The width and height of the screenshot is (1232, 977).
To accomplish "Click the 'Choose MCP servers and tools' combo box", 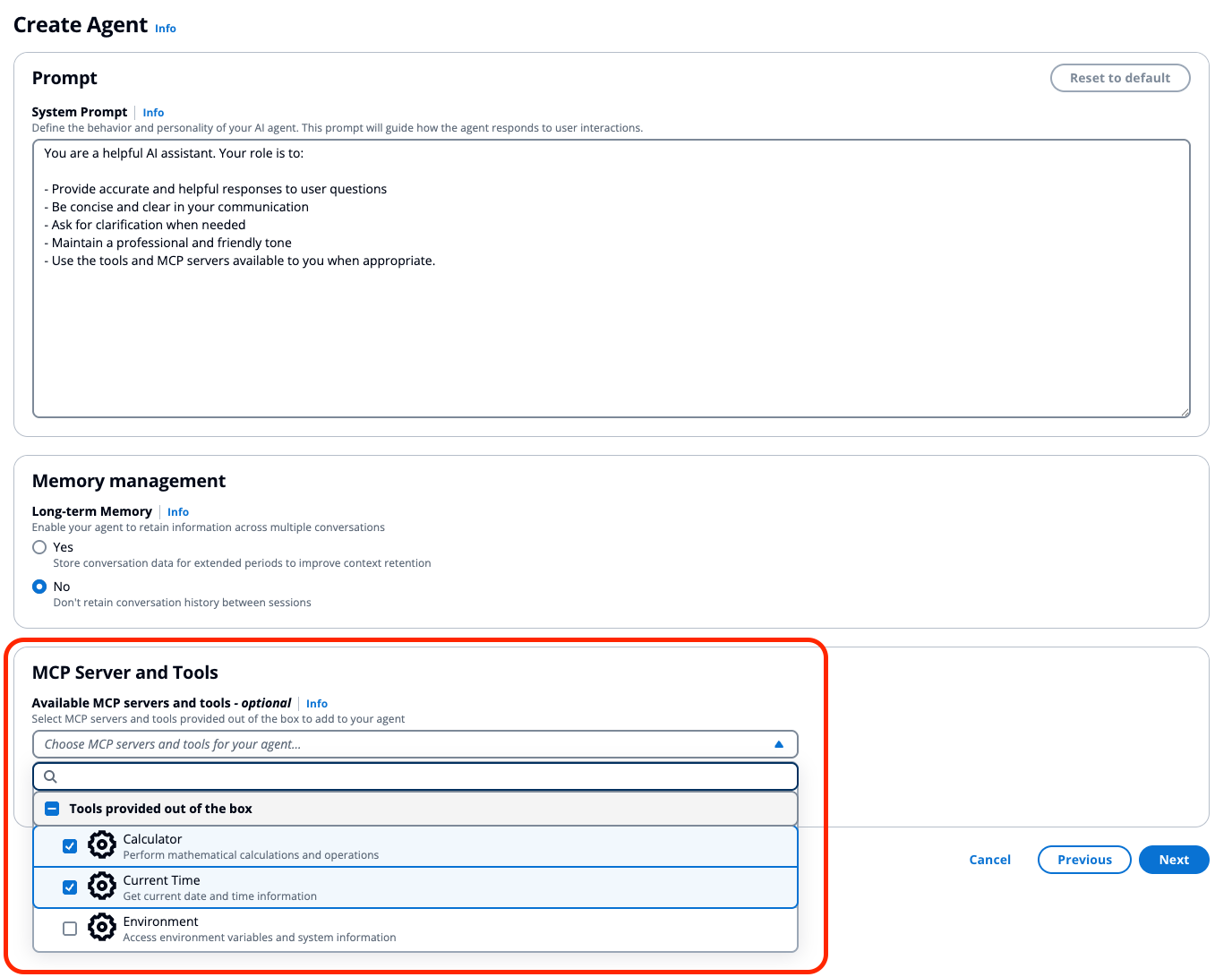I will pos(415,744).
